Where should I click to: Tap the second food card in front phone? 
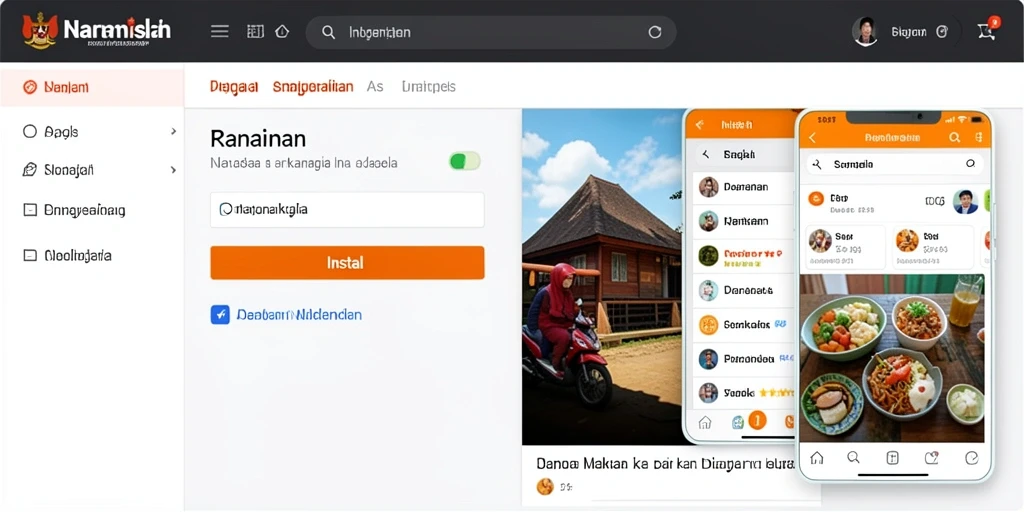pyautogui.click(x=934, y=248)
